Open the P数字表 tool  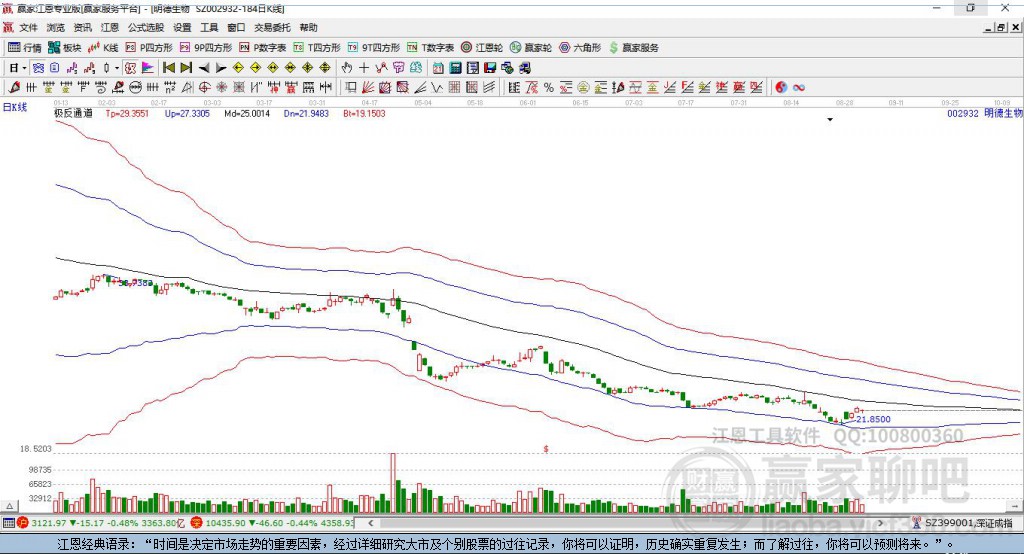coord(263,48)
